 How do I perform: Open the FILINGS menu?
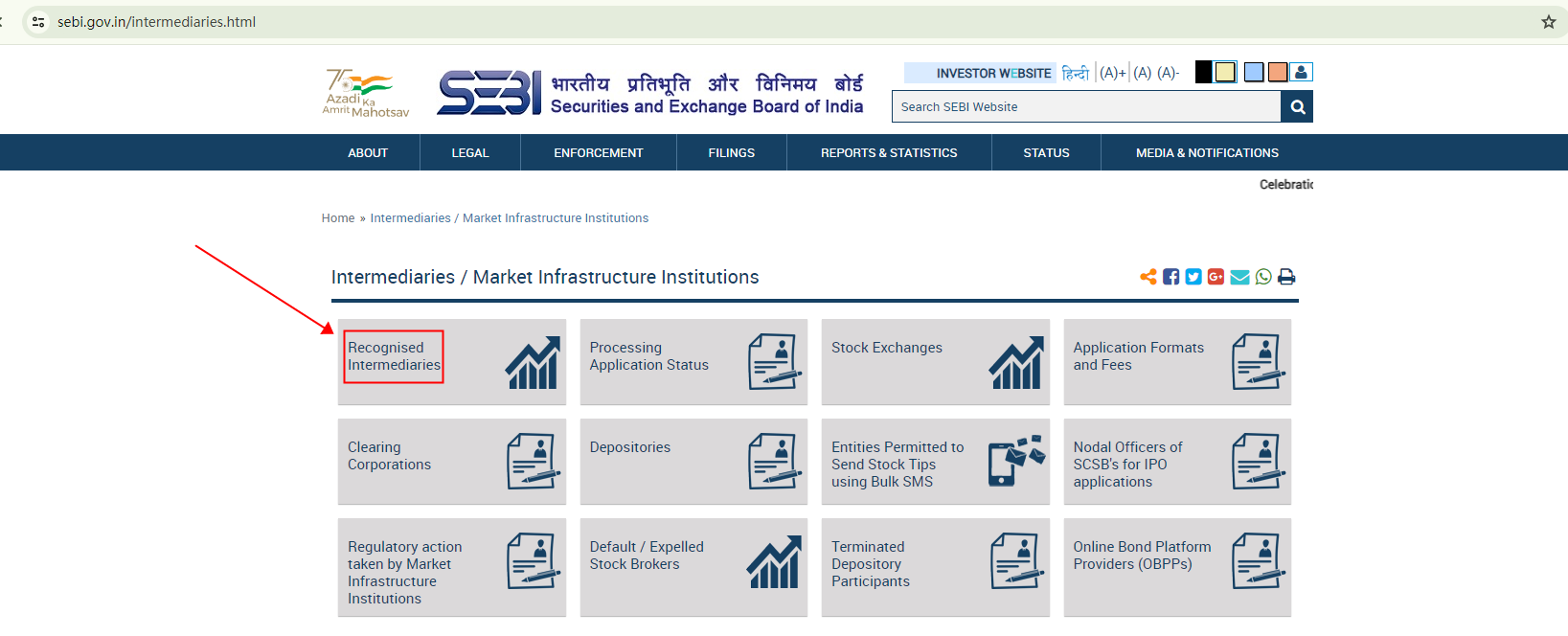coord(732,152)
